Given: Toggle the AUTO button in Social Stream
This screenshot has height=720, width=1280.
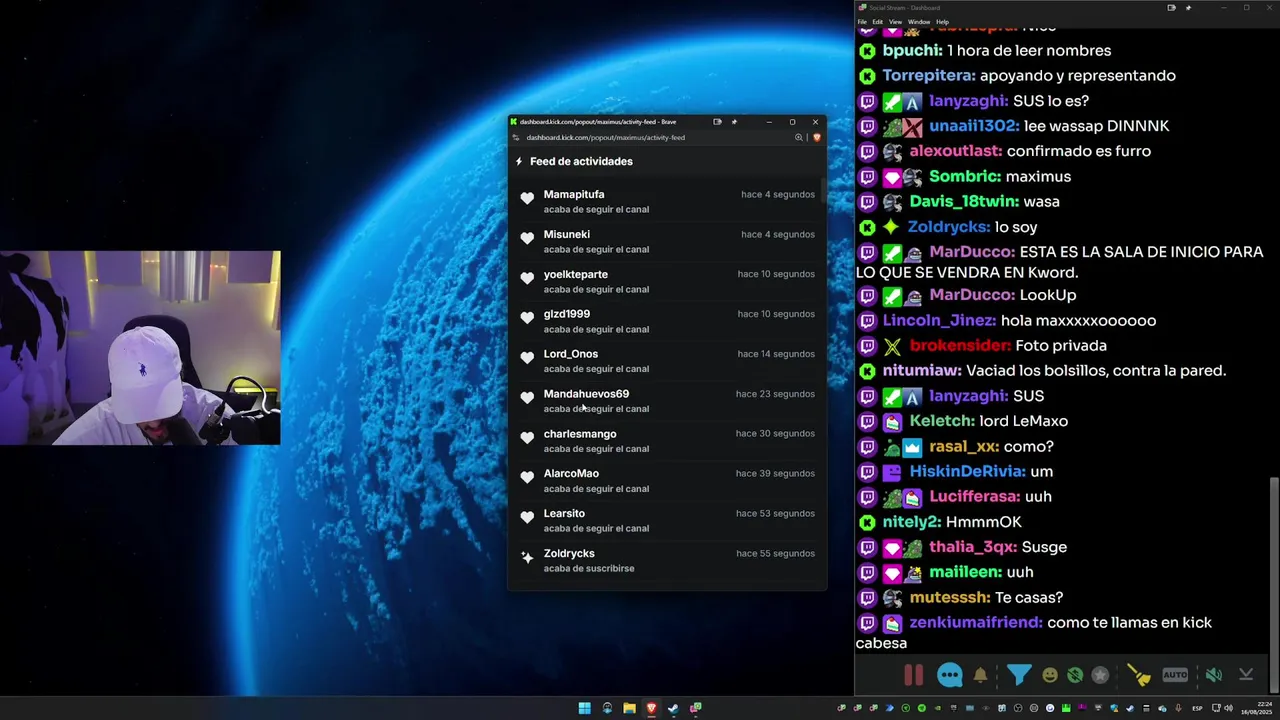Looking at the screenshot, I should [1175, 675].
